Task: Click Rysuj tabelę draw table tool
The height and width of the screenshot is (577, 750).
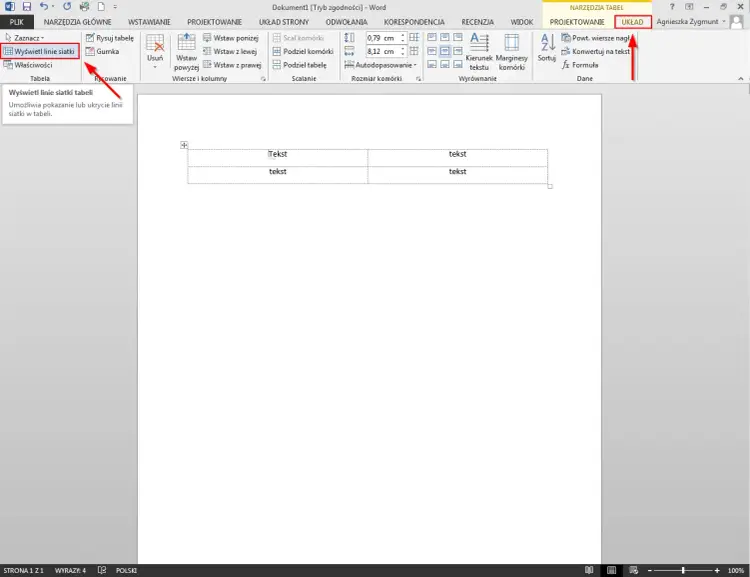Action: [110, 38]
